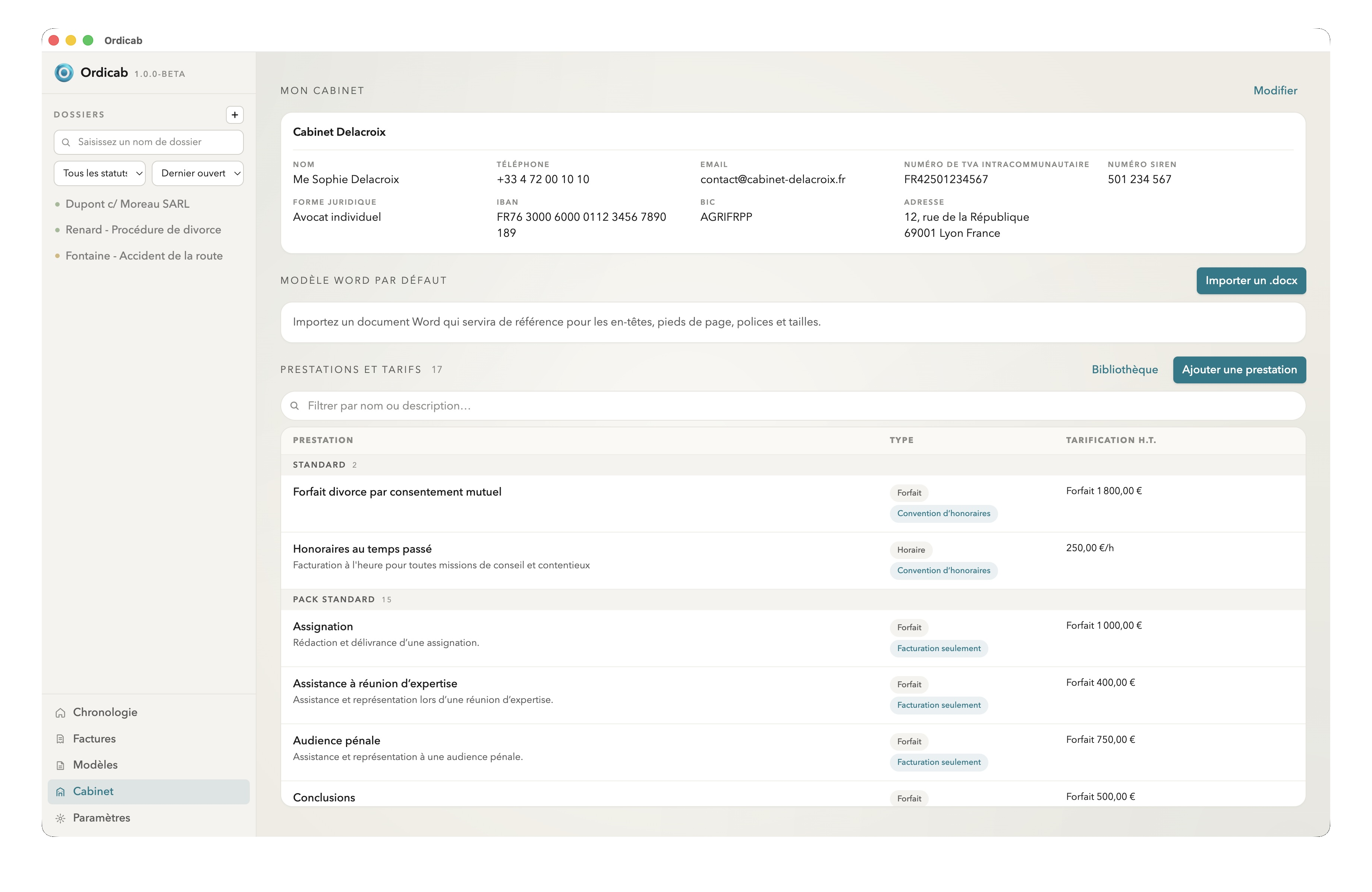Open the Bibliothèque link
Viewport: 1372px width, 892px height.
pyautogui.click(x=1124, y=370)
